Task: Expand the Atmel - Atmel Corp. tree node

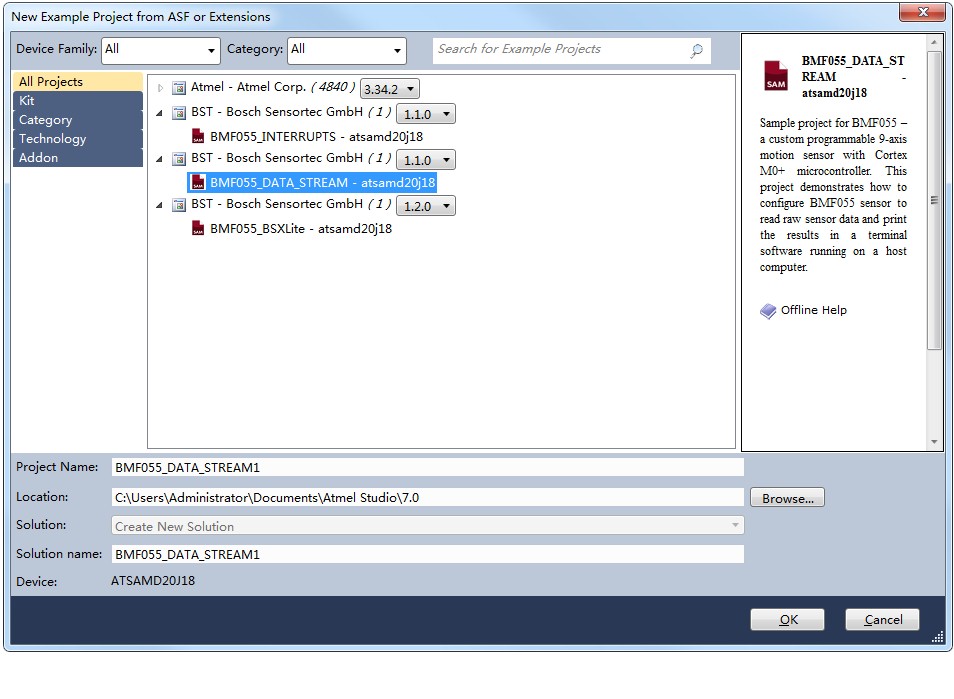Action: coord(160,88)
